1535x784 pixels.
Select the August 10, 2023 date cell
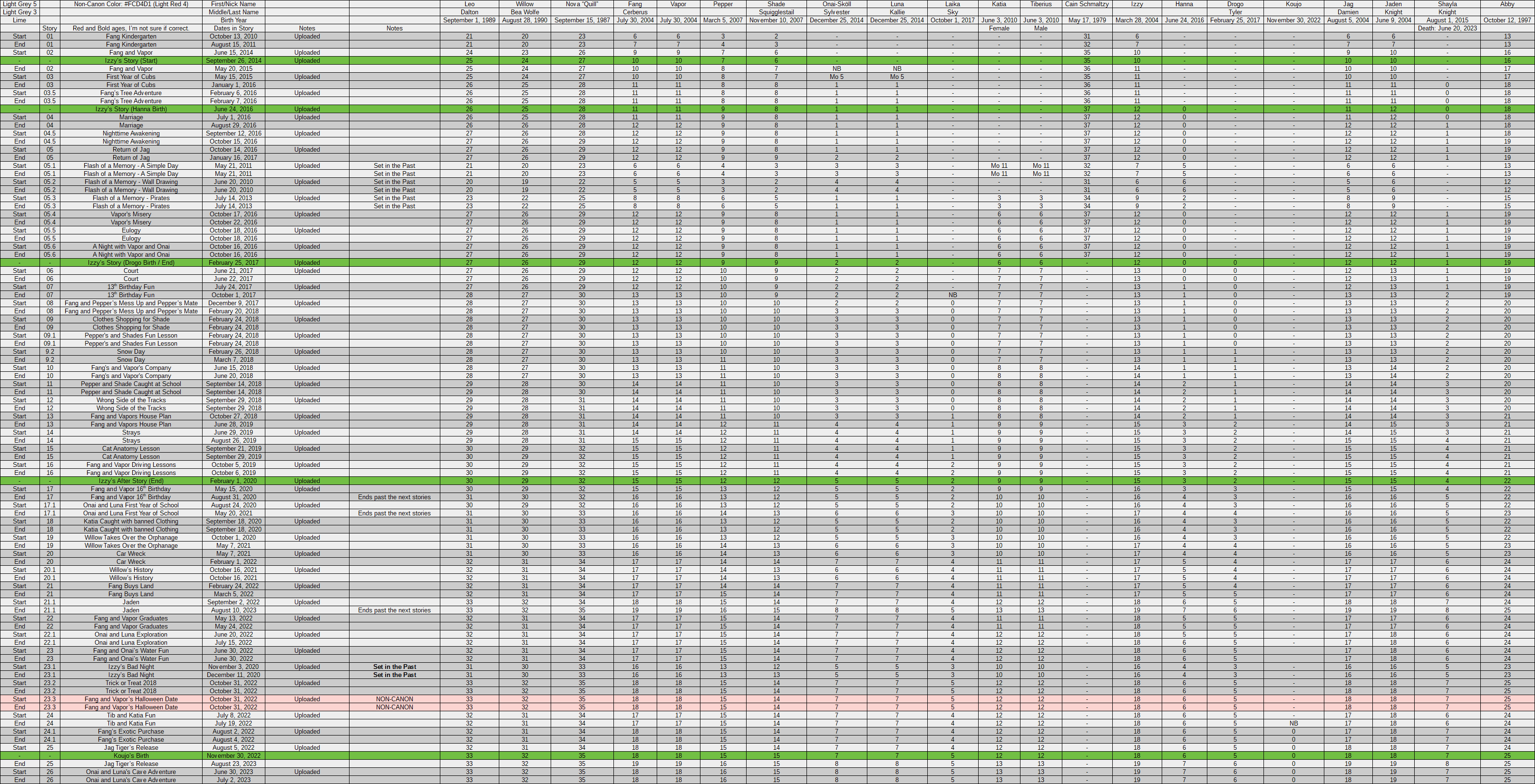click(x=233, y=610)
